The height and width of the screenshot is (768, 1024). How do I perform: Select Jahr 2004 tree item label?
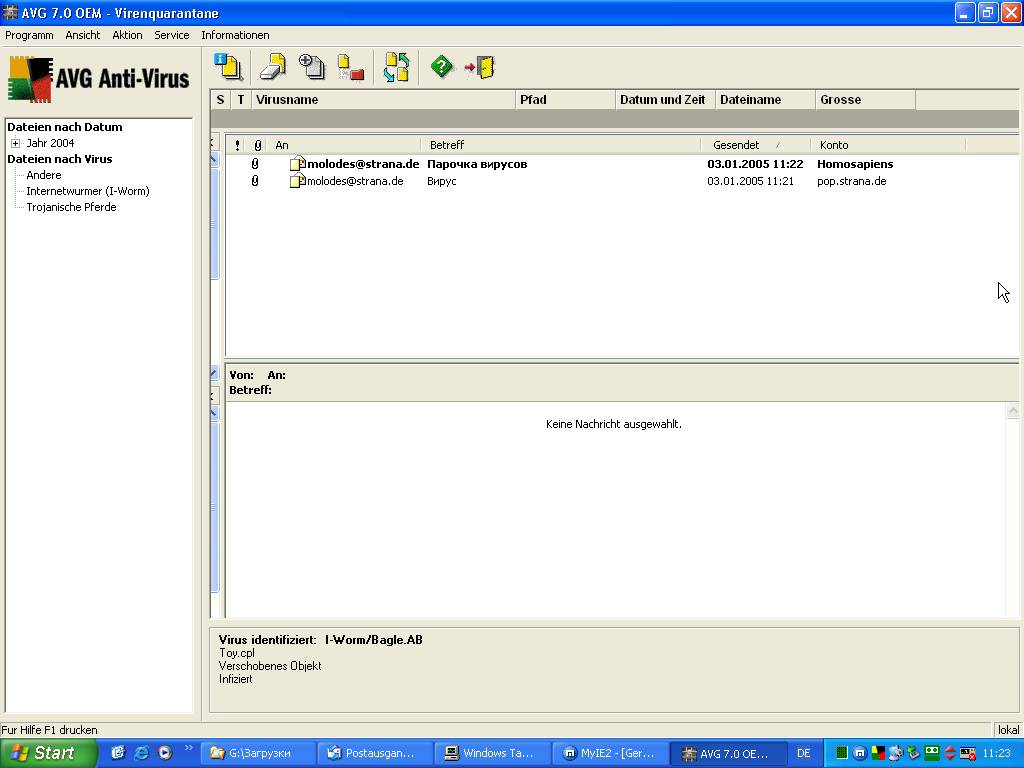[x=50, y=143]
